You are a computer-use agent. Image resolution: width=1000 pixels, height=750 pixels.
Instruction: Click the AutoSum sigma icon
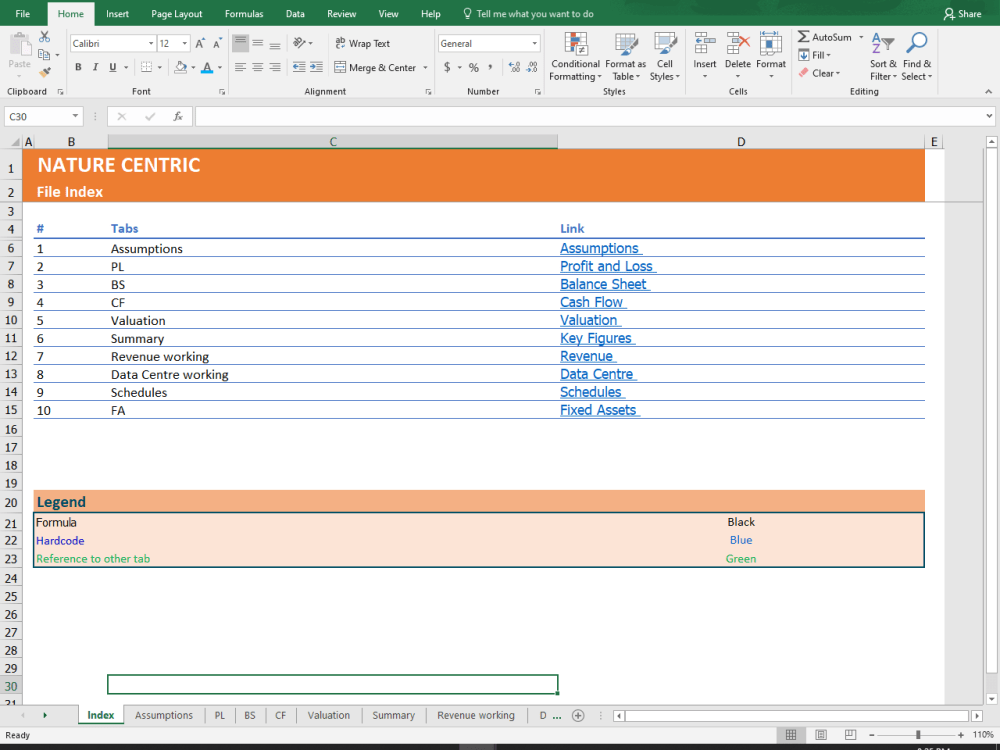pyautogui.click(x=804, y=37)
